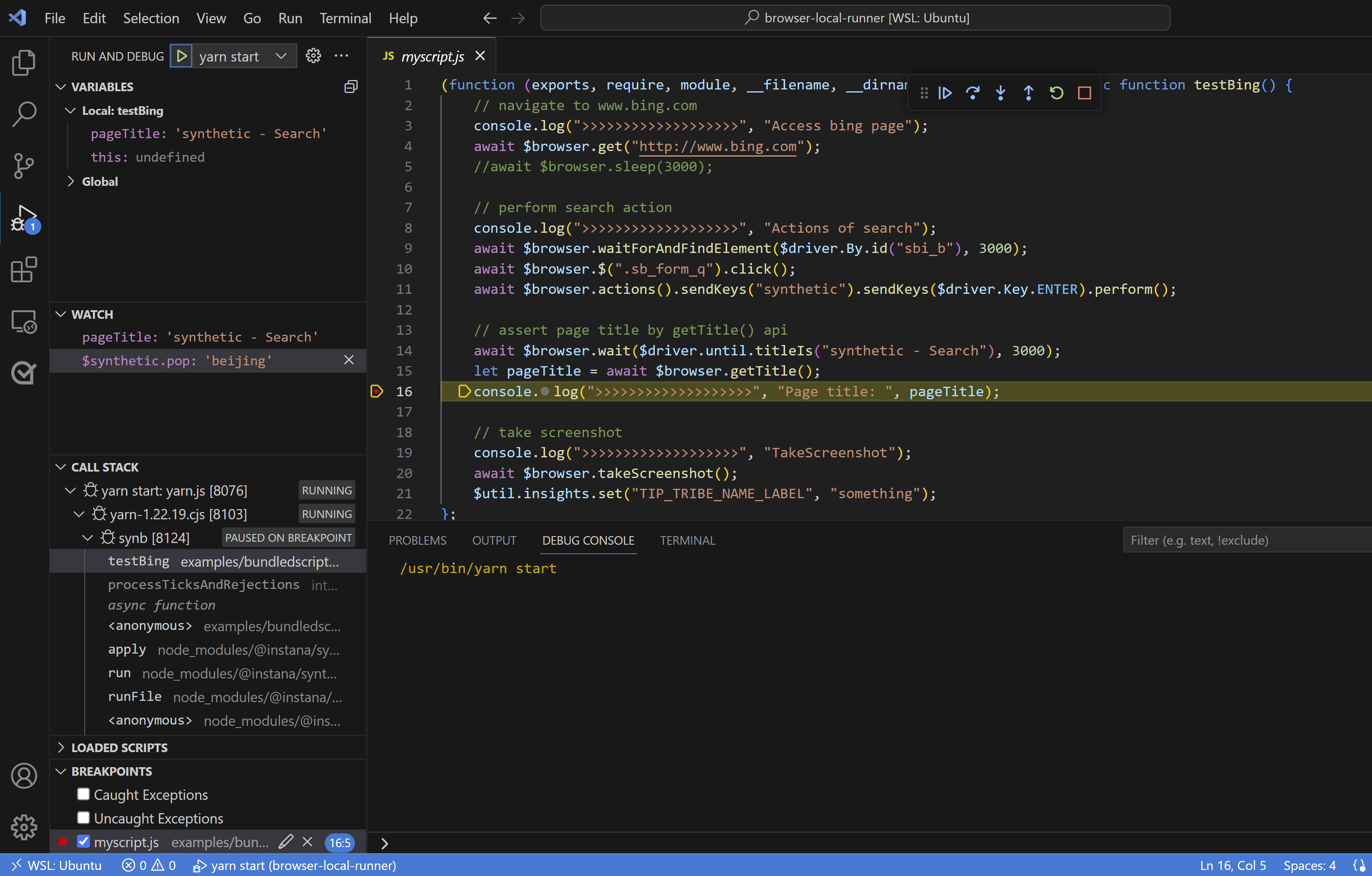This screenshot has width=1372, height=876.
Task: Open the Source Control view
Action: 23,166
